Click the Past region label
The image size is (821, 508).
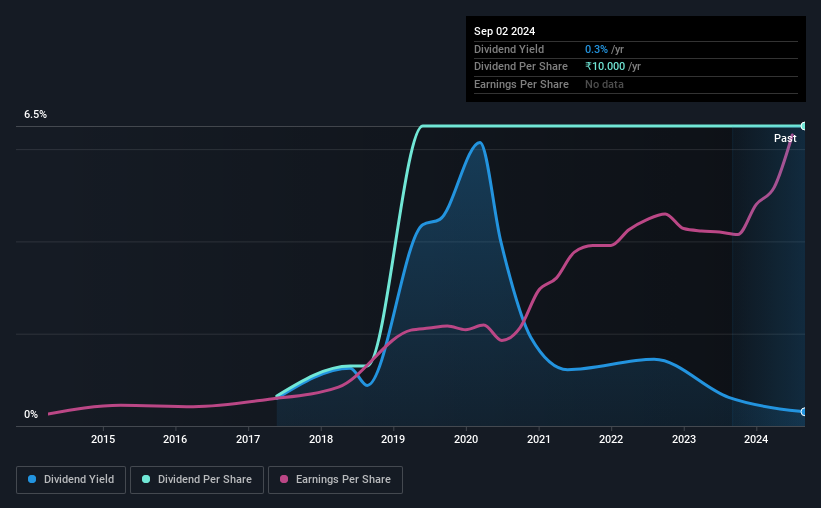(785, 138)
